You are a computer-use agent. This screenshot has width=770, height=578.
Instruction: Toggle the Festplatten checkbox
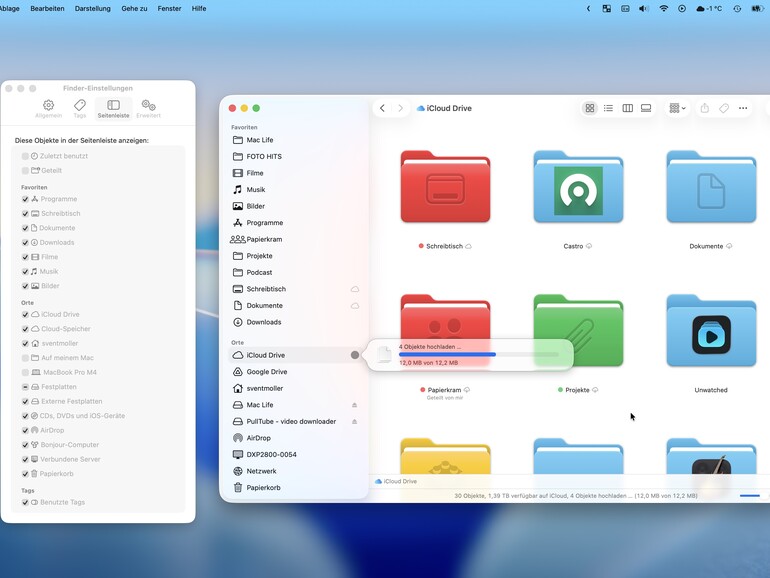pos(25,387)
